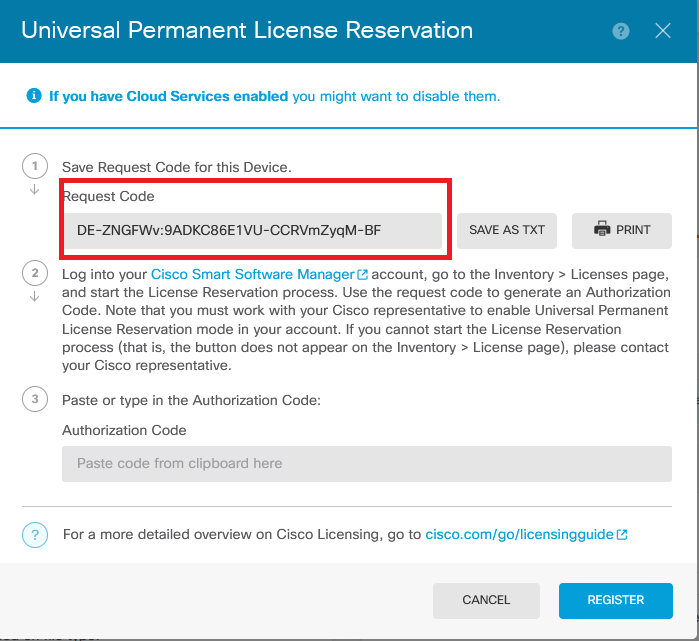The height and width of the screenshot is (641, 699).
Task: Click the REGISTER button
Action: (x=616, y=600)
